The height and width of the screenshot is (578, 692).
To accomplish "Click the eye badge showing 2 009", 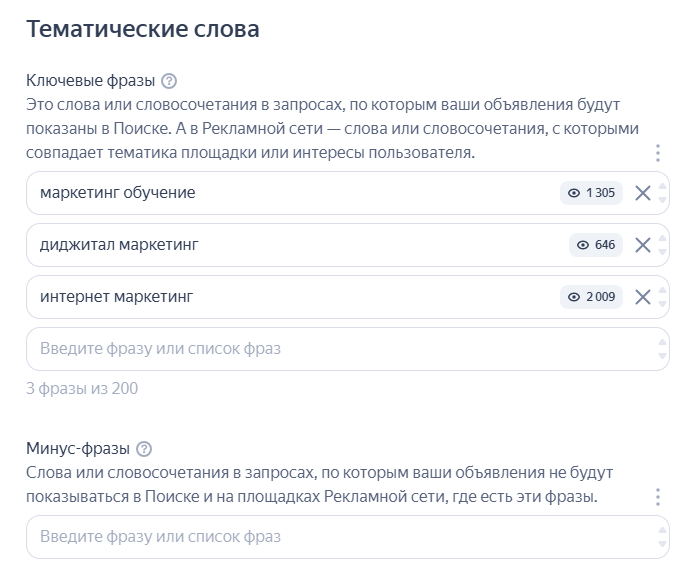I will [x=591, y=297].
